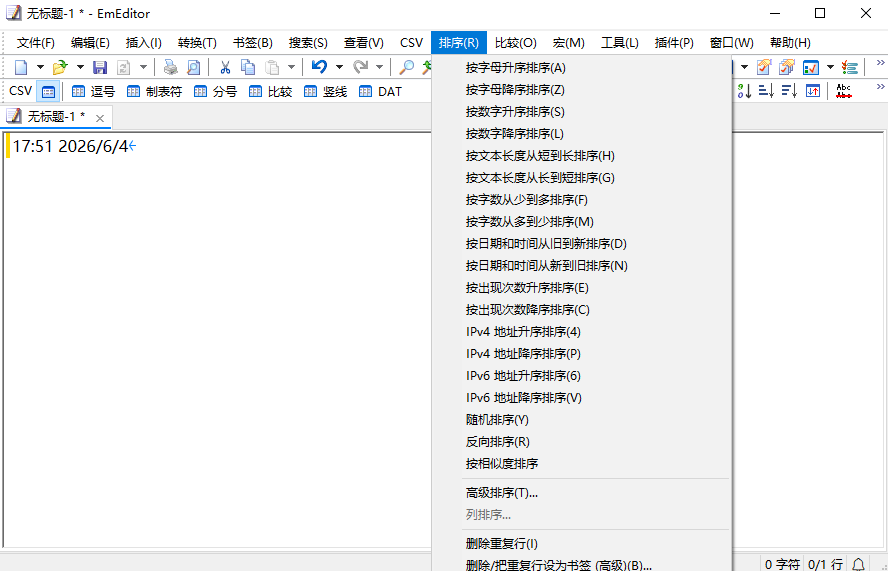Click the advanced sort up-down arrows icon
The width and height of the screenshot is (888, 571).
coord(813,91)
